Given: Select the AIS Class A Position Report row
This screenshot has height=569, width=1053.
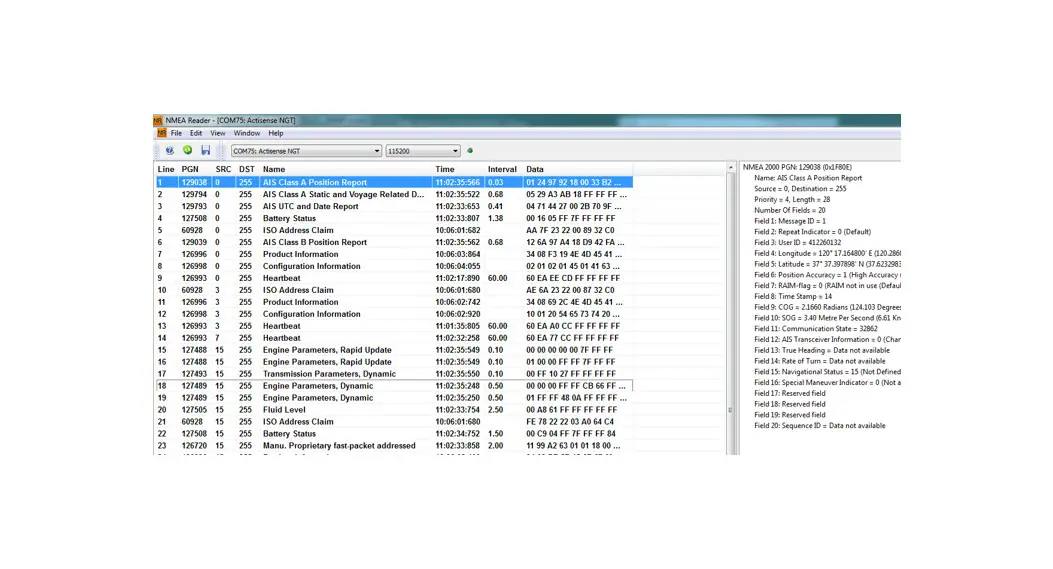Looking at the screenshot, I should 394,182.
